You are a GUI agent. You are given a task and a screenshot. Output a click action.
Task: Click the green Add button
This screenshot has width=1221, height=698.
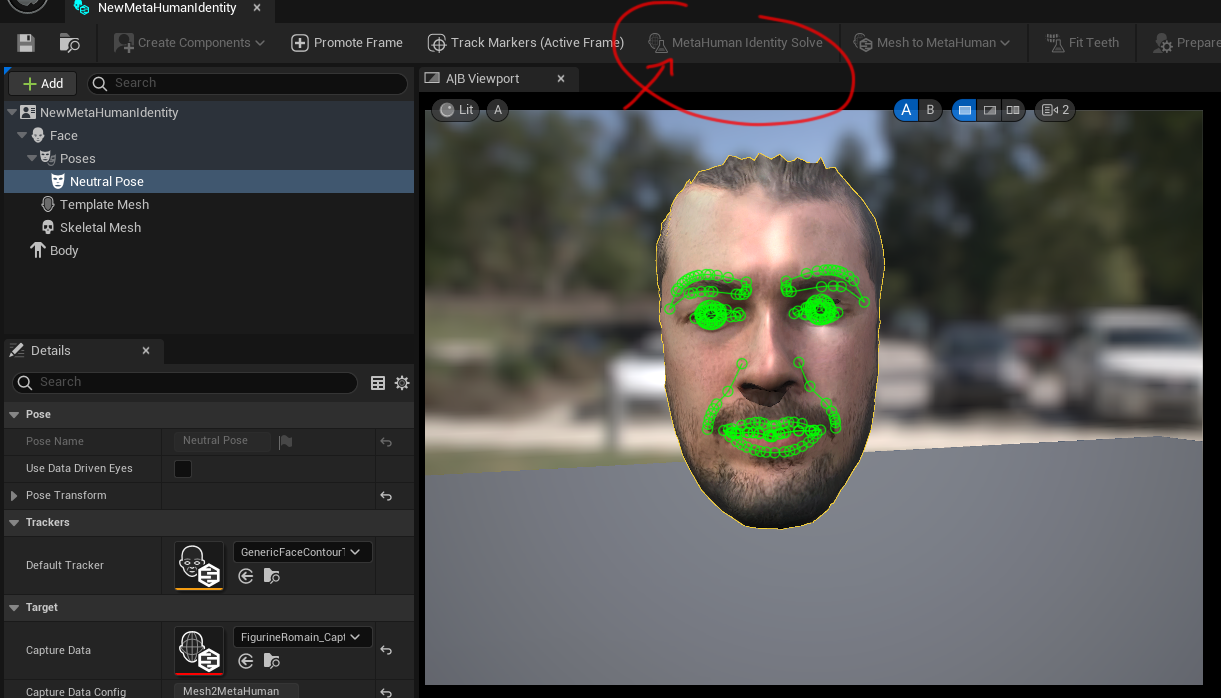pyautogui.click(x=43, y=83)
